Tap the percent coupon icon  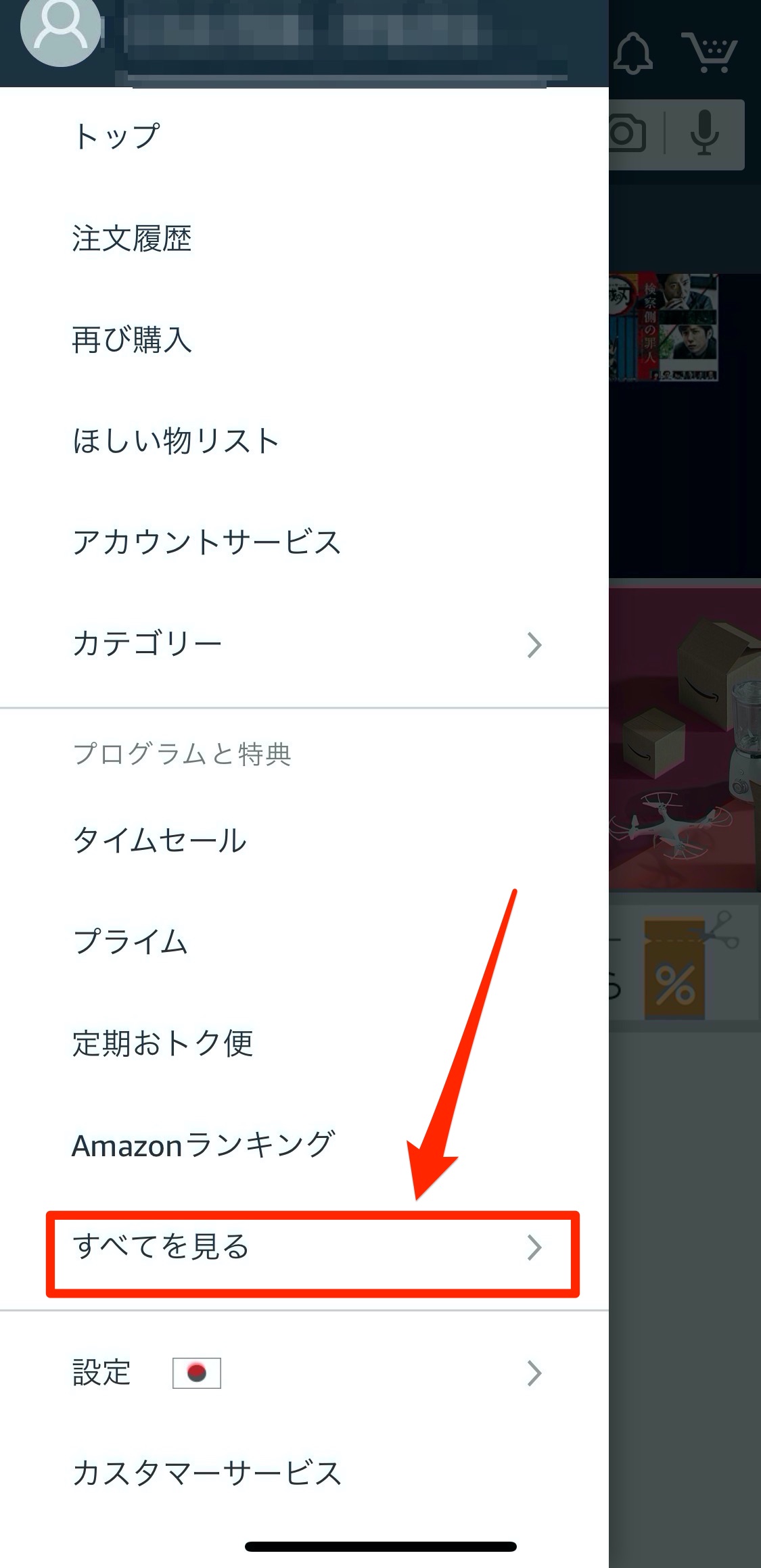(x=674, y=968)
